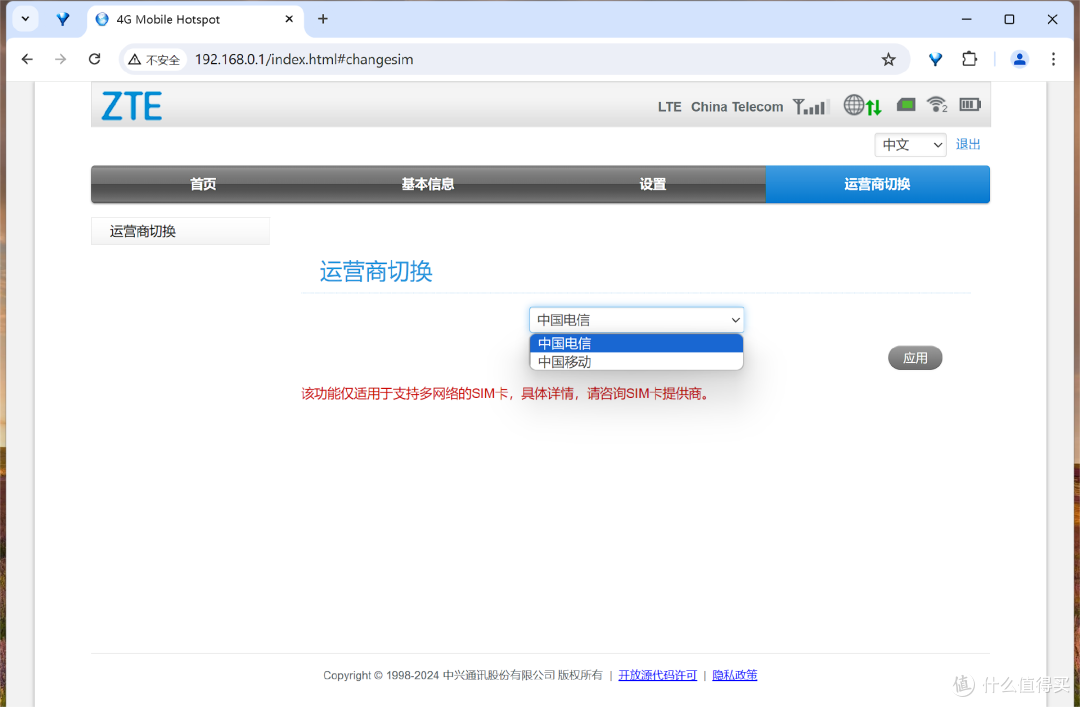Open the Chrome three-dot menu
The height and width of the screenshot is (707, 1080).
coord(1053,59)
